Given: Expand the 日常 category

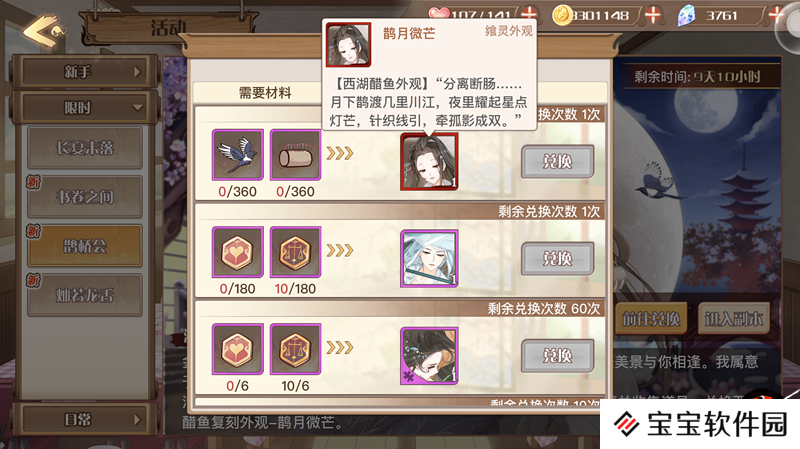Looking at the screenshot, I should 84,420.
